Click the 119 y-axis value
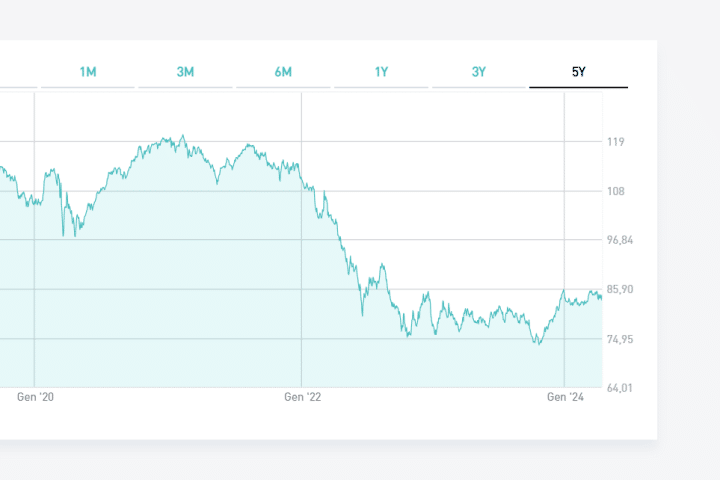This screenshot has height=480, width=720. [x=615, y=142]
